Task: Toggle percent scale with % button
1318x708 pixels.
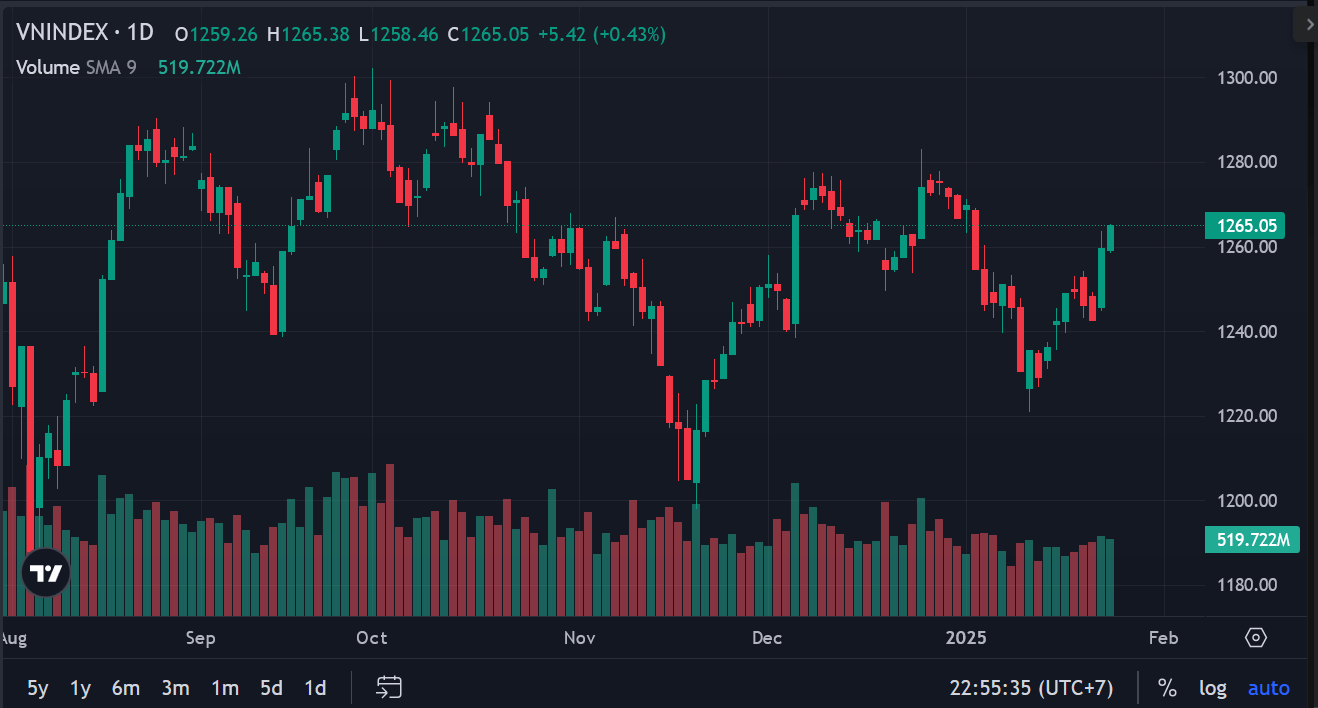Action: point(1167,688)
